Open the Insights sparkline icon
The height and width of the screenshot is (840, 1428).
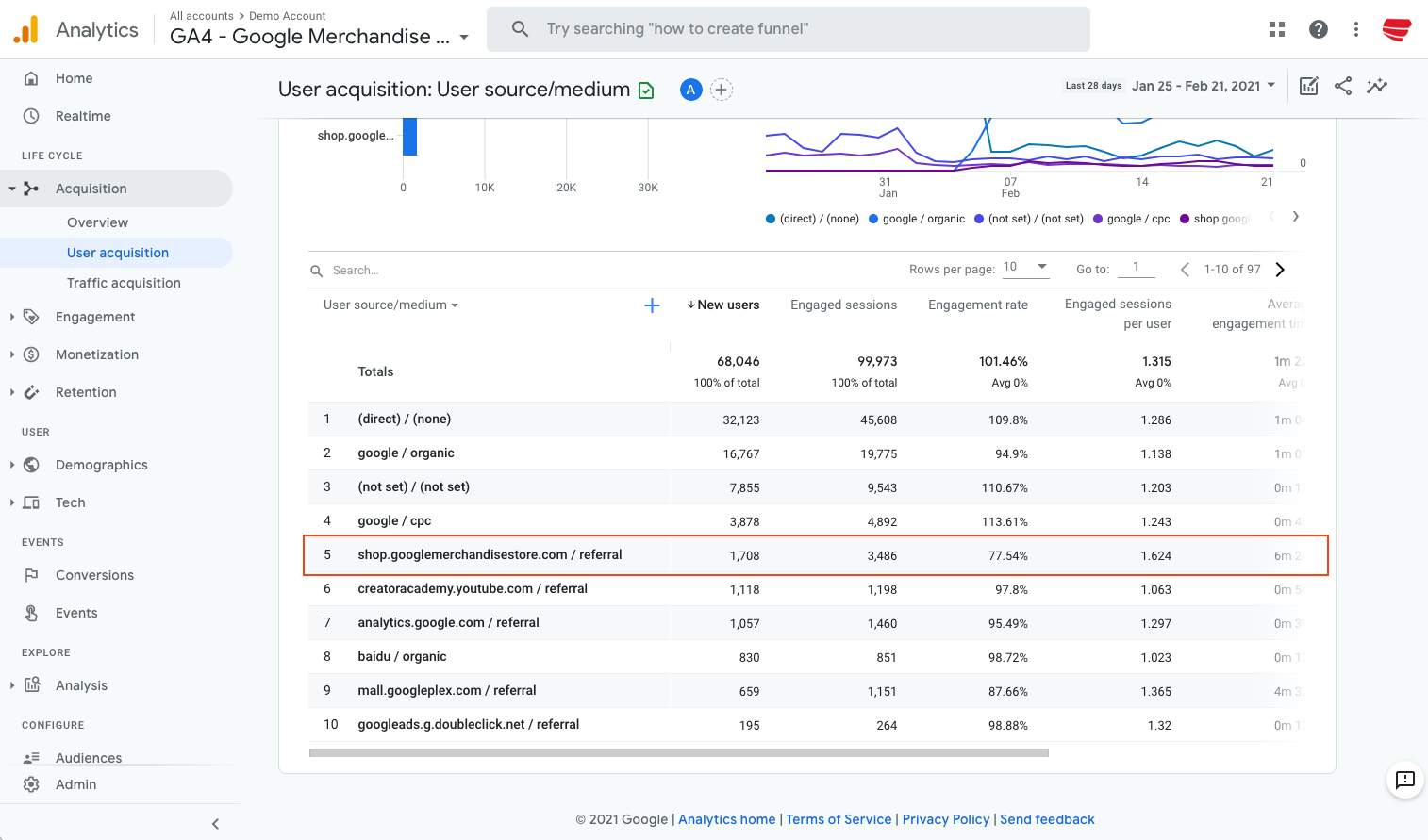coord(1377,86)
